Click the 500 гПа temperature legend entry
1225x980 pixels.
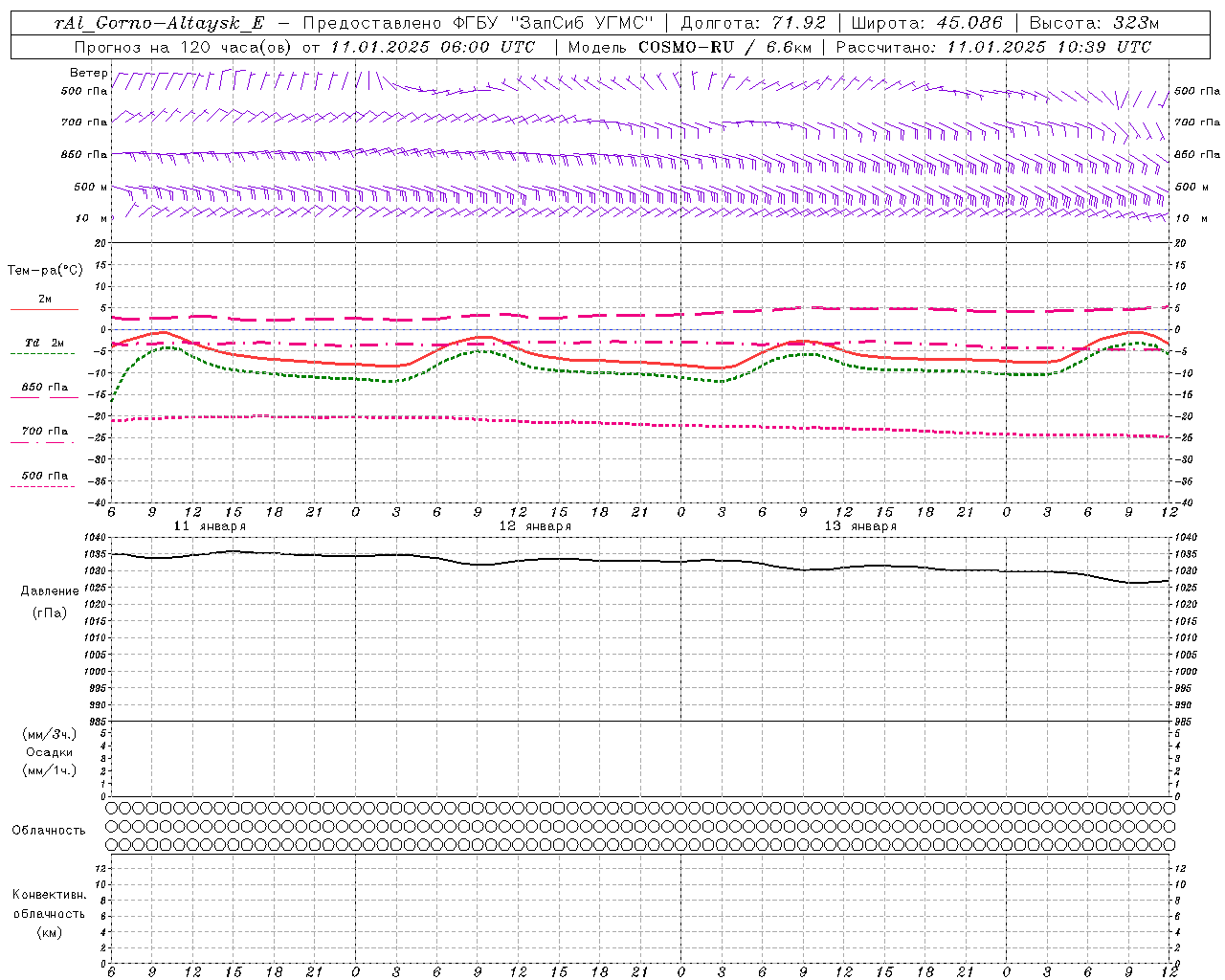45,476
